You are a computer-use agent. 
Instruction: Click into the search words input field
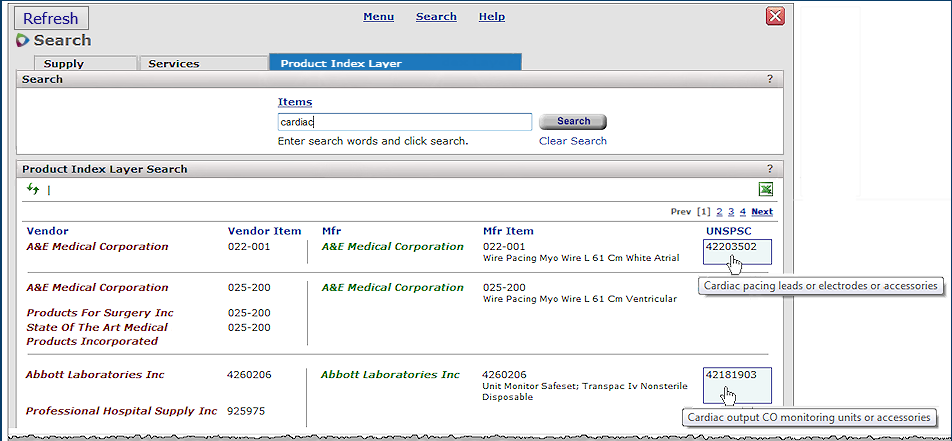404,122
